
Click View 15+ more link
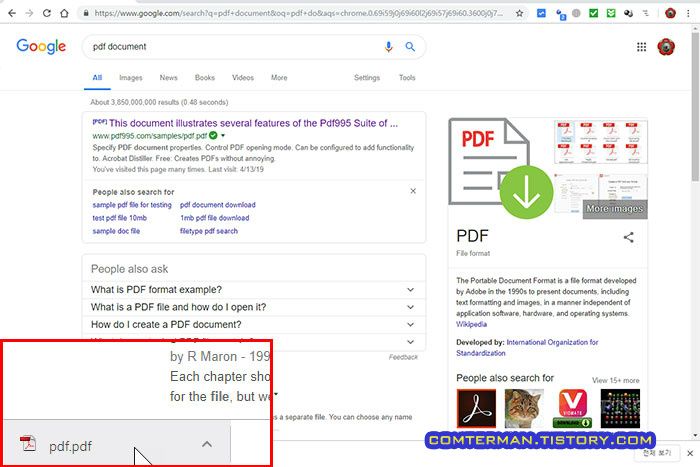[616, 380]
